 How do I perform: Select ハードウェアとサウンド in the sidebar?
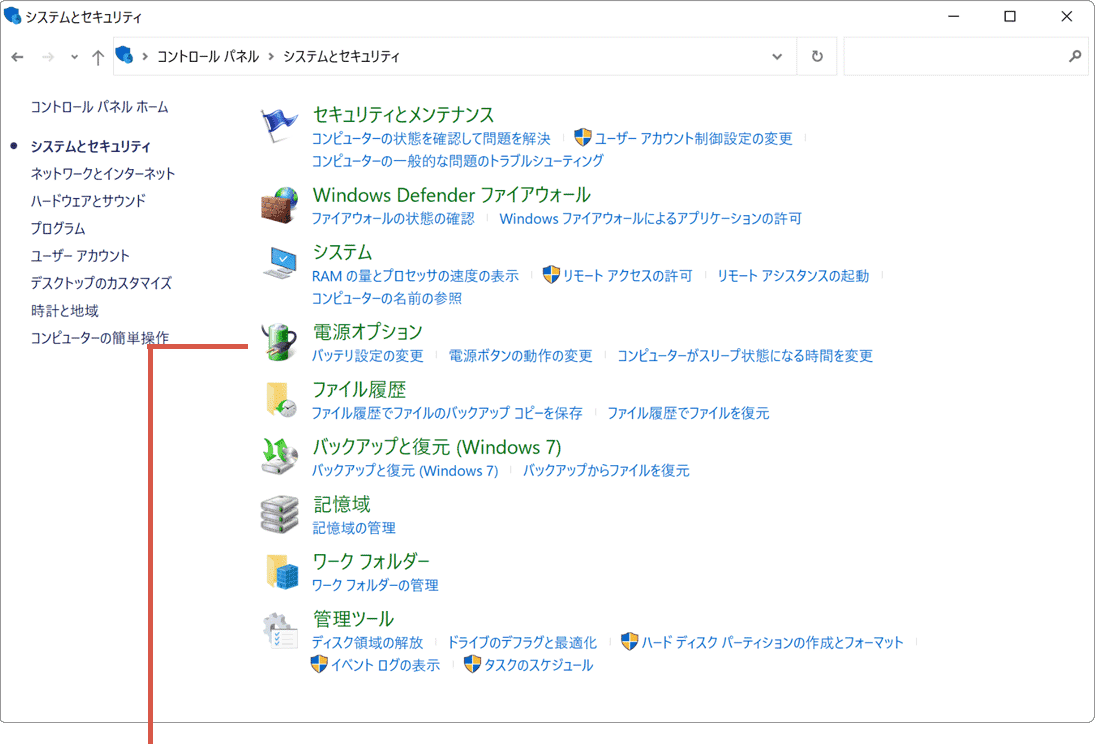(x=88, y=200)
